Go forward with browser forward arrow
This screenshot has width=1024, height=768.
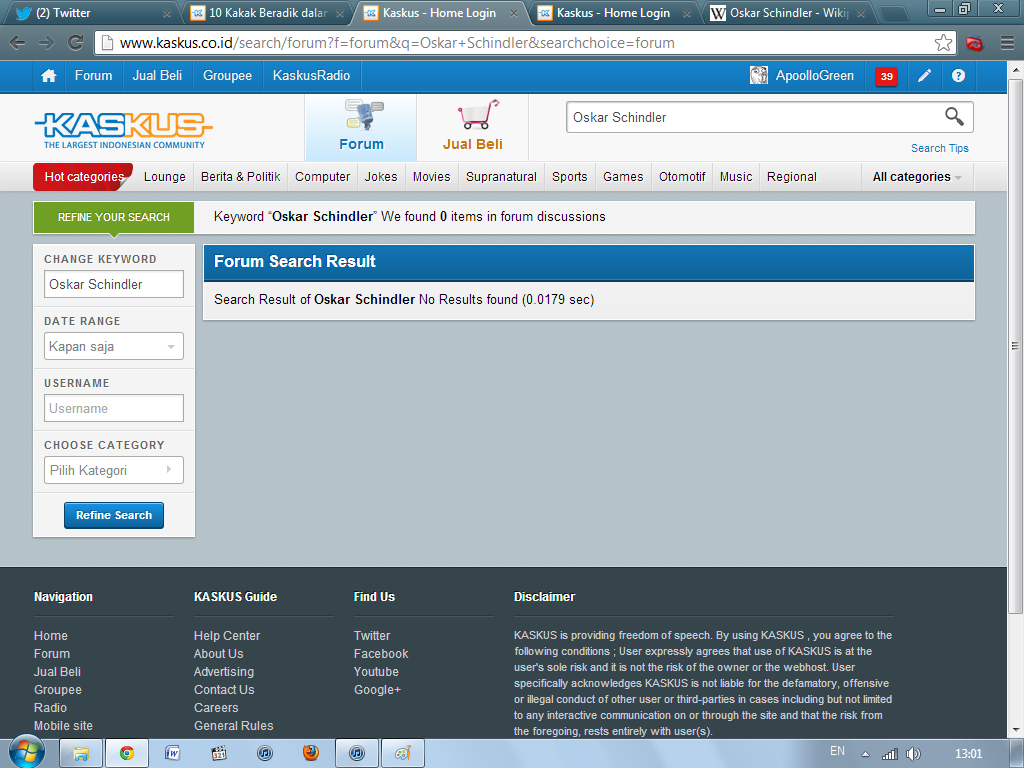tap(46, 43)
